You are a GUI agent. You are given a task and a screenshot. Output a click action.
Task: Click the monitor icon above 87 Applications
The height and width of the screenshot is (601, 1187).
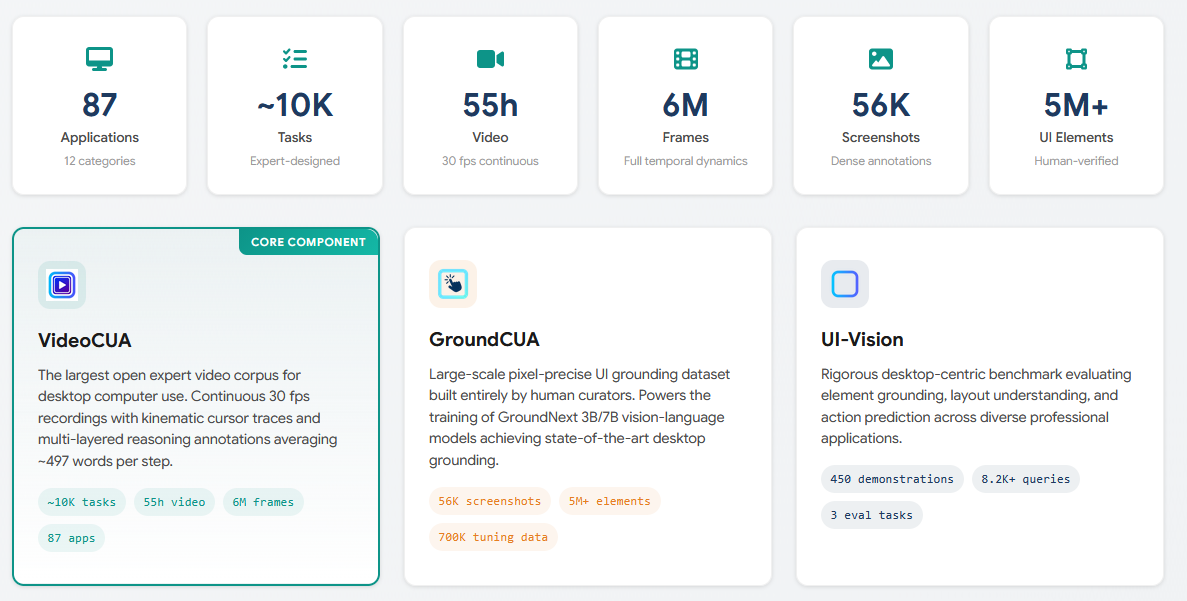[99, 59]
